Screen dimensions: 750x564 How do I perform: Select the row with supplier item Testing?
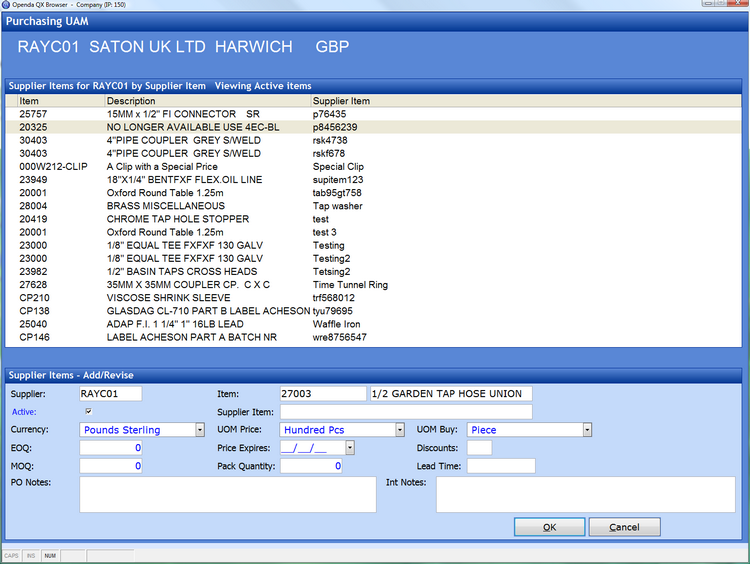(x=373, y=245)
